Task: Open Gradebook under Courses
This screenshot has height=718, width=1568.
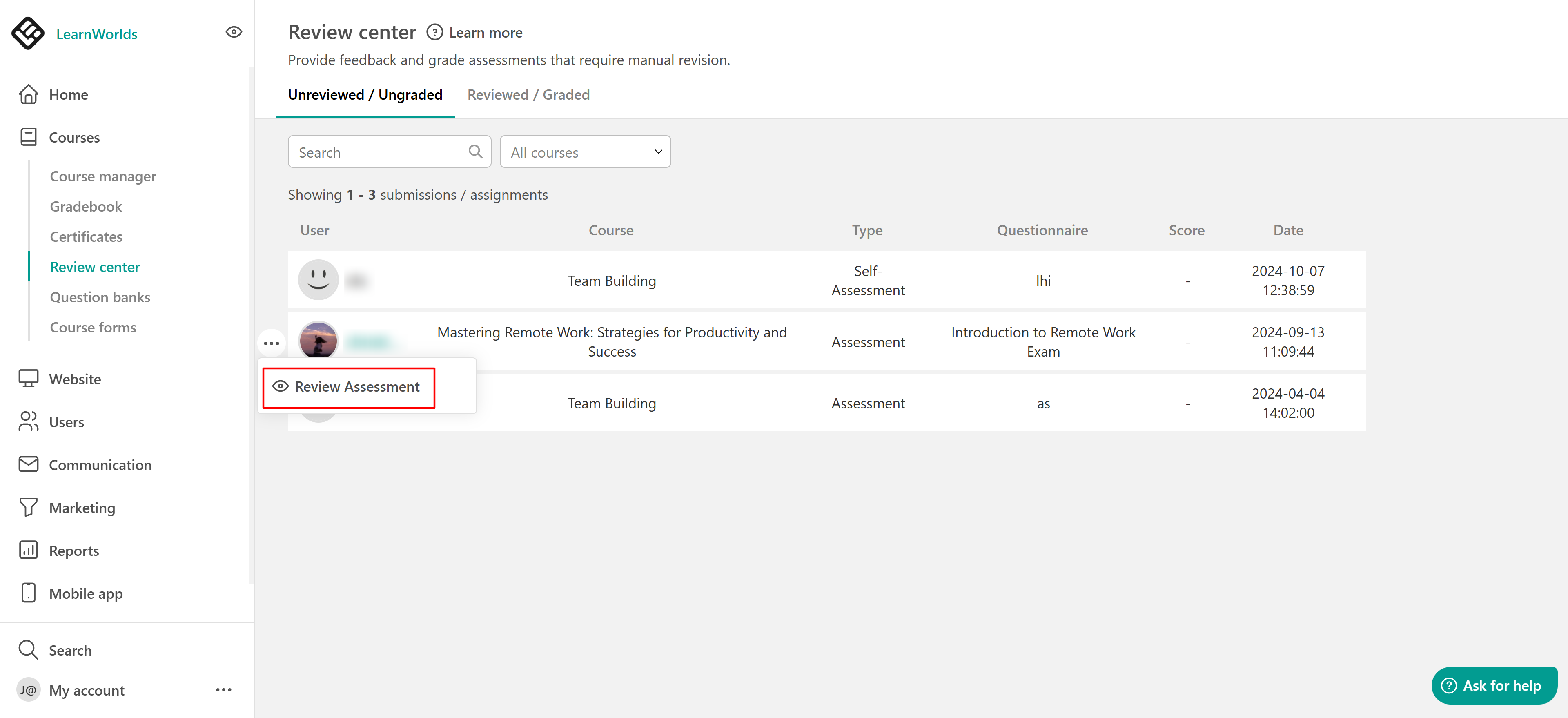Action: (x=86, y=206)
